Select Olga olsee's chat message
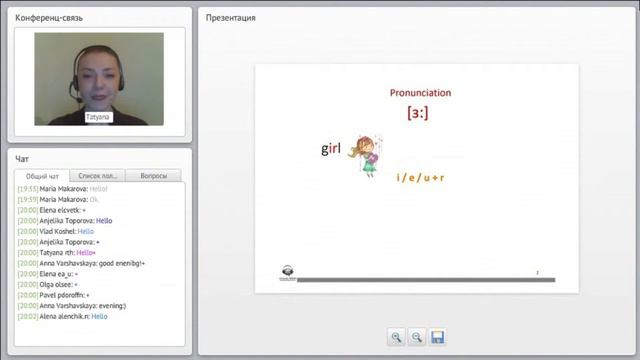 pos(47,284)
